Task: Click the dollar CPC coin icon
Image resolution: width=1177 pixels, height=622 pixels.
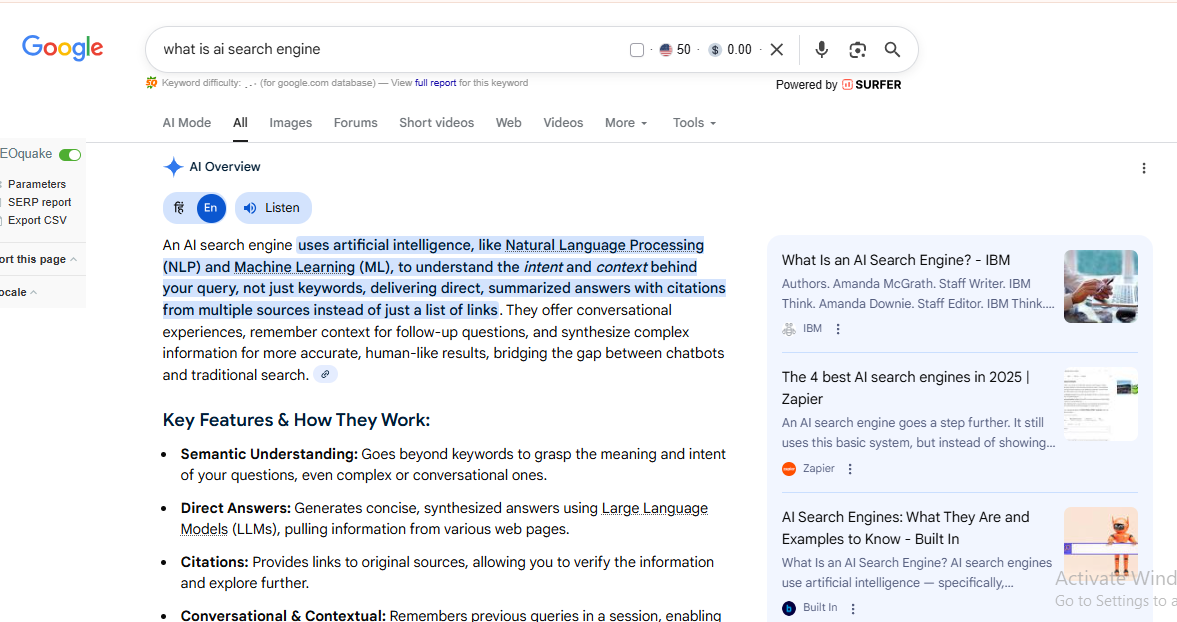Action: pyautogui.click(x=715, y=50)
